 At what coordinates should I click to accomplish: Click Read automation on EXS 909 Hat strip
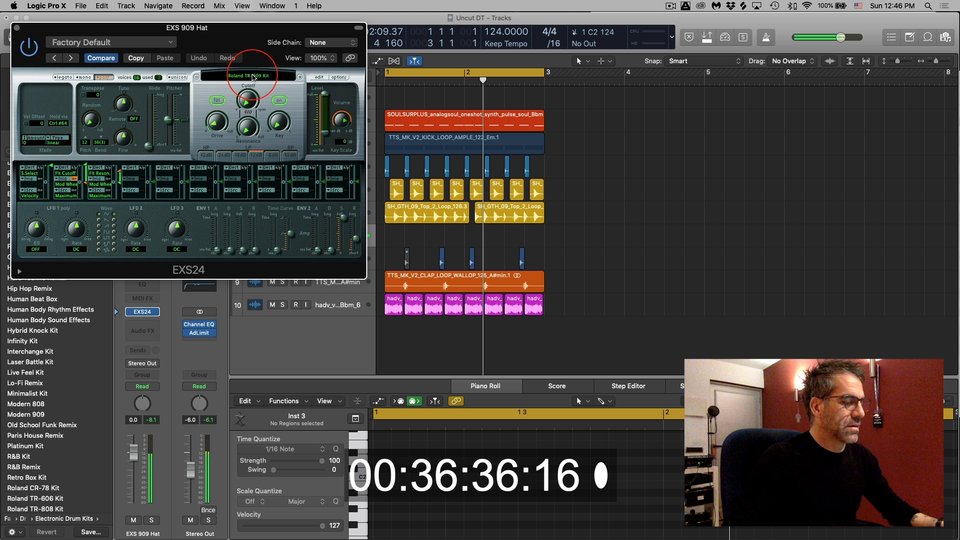tap(142, 386)
